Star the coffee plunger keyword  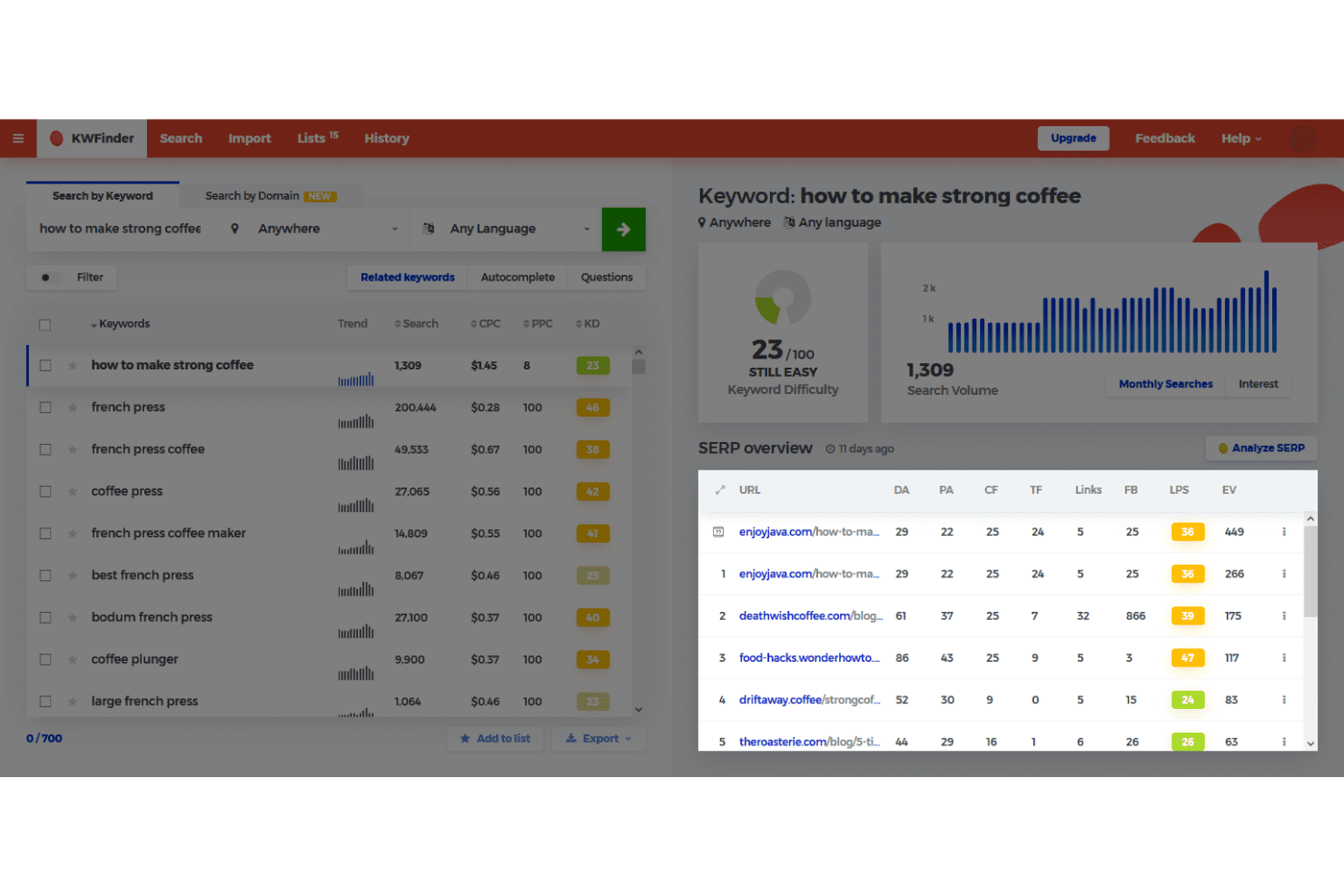pos(72,659)
